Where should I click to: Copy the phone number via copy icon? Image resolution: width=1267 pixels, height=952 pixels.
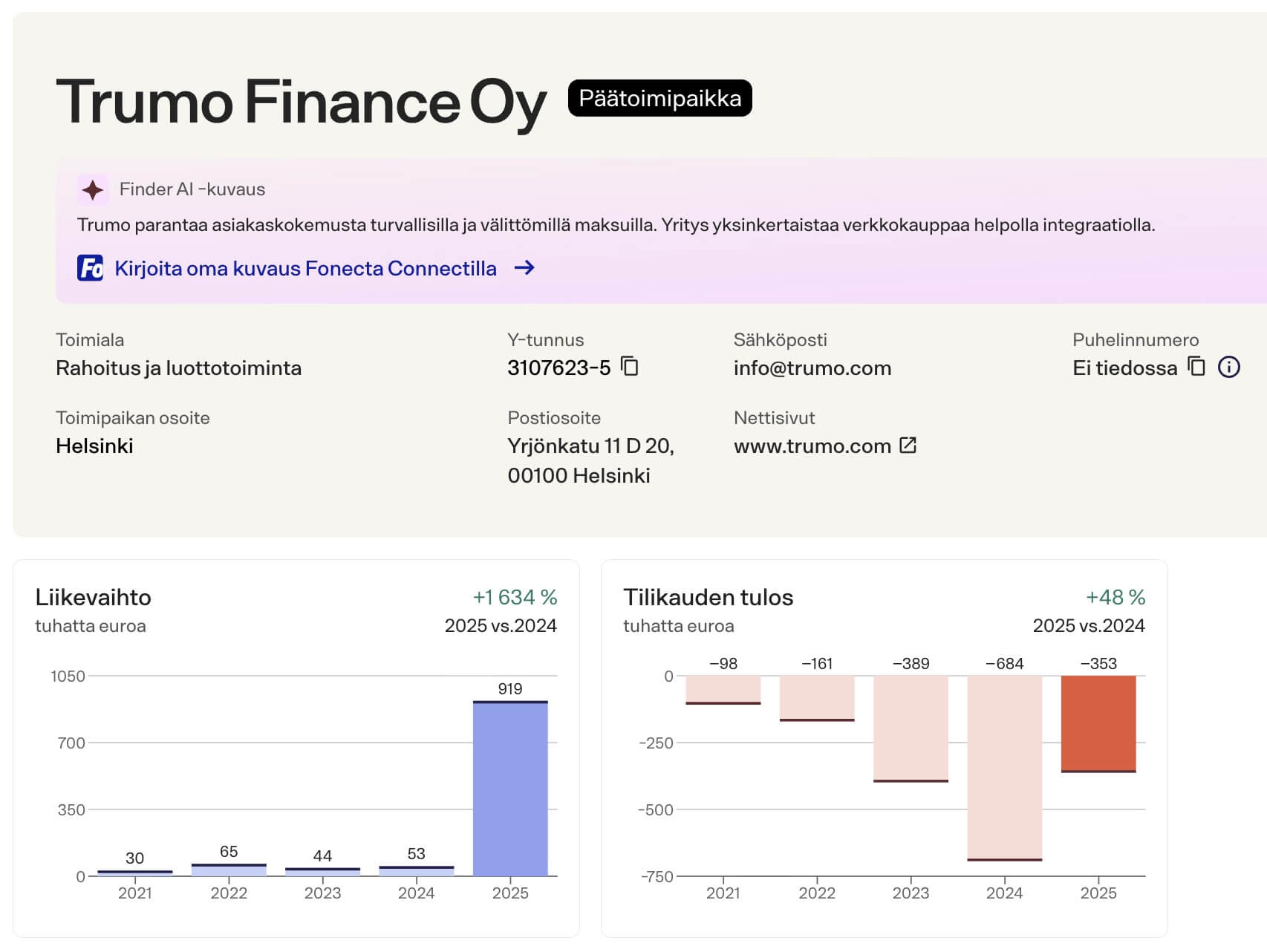tap(1196, 367)
